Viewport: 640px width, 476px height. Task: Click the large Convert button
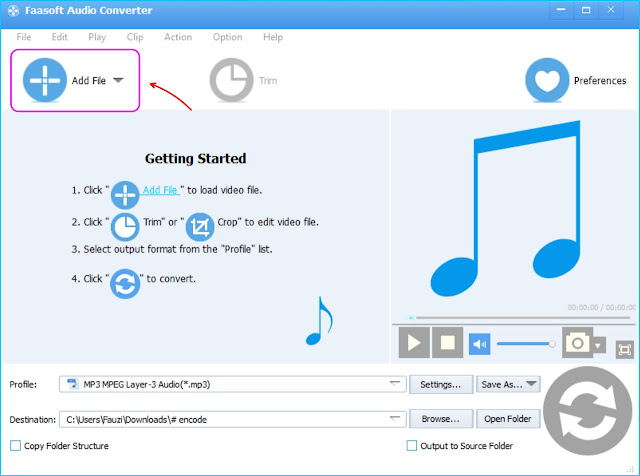588,411
